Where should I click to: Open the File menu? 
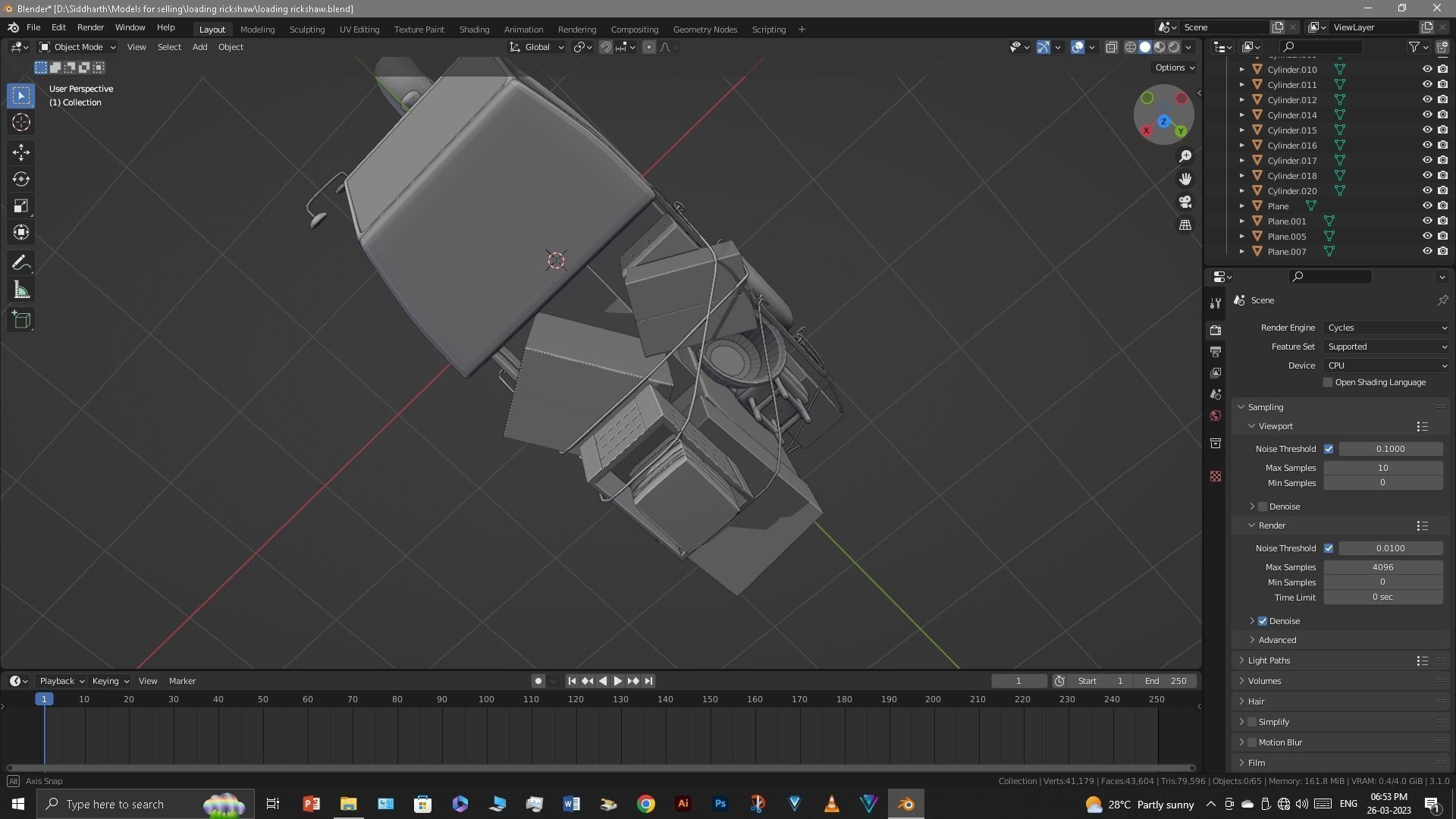pyautogui.click(x=33, y=27)
